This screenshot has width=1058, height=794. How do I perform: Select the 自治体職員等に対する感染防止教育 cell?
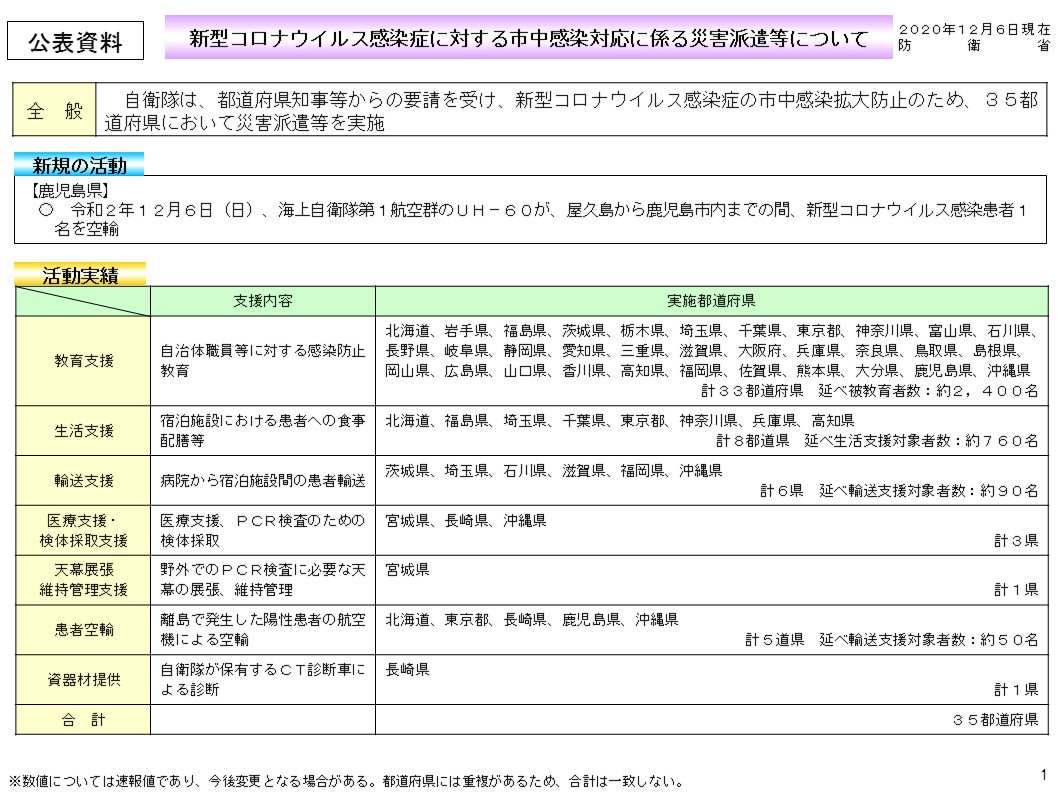(263, 361)
